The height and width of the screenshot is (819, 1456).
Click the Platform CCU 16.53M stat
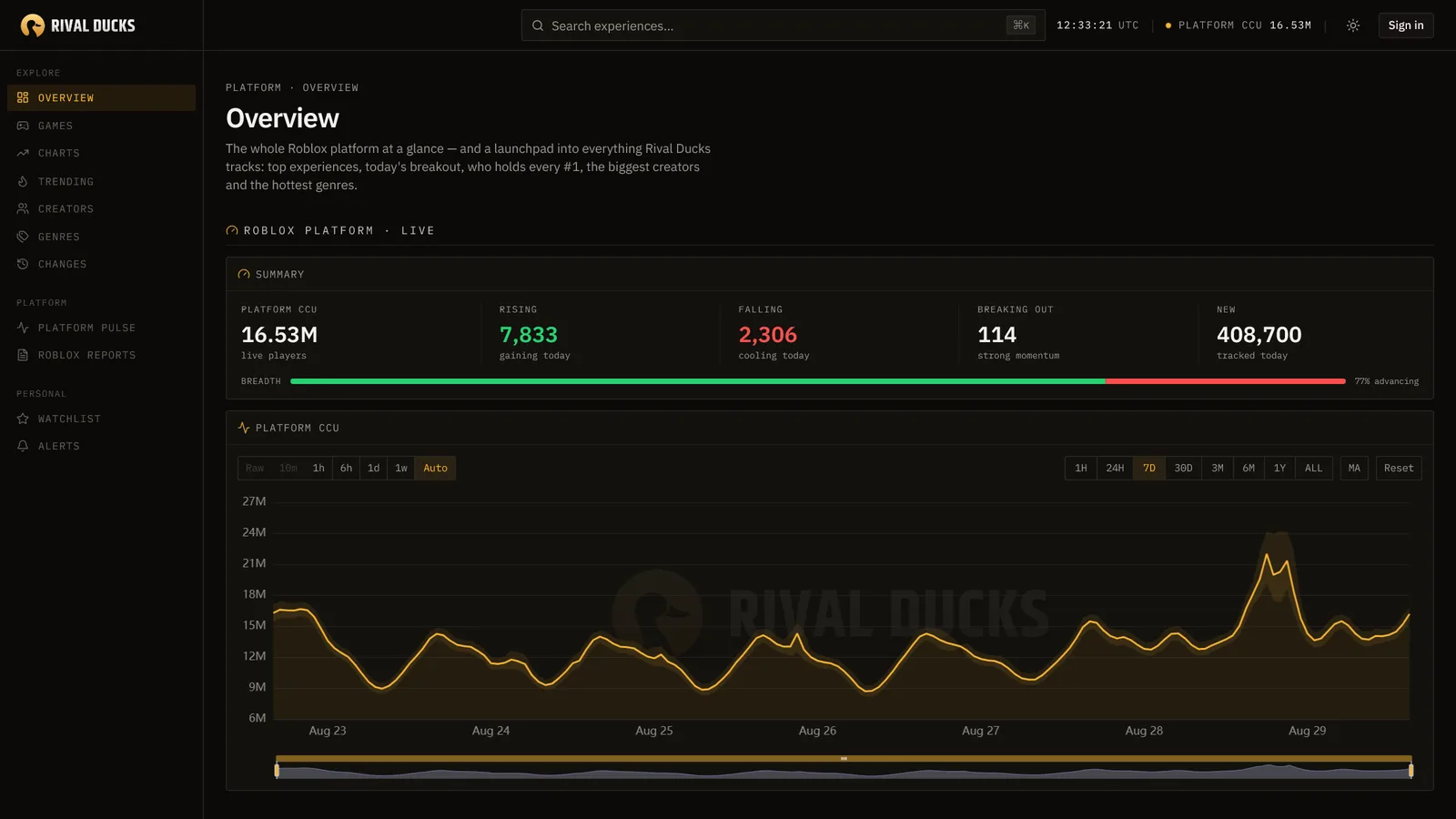(x=279, y=333)
